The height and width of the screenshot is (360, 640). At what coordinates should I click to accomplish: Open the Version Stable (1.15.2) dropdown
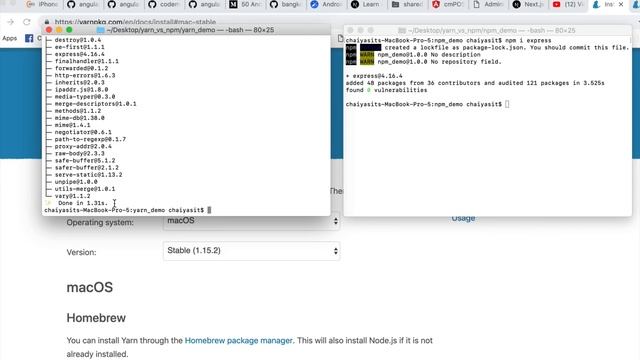pos(251,251)
